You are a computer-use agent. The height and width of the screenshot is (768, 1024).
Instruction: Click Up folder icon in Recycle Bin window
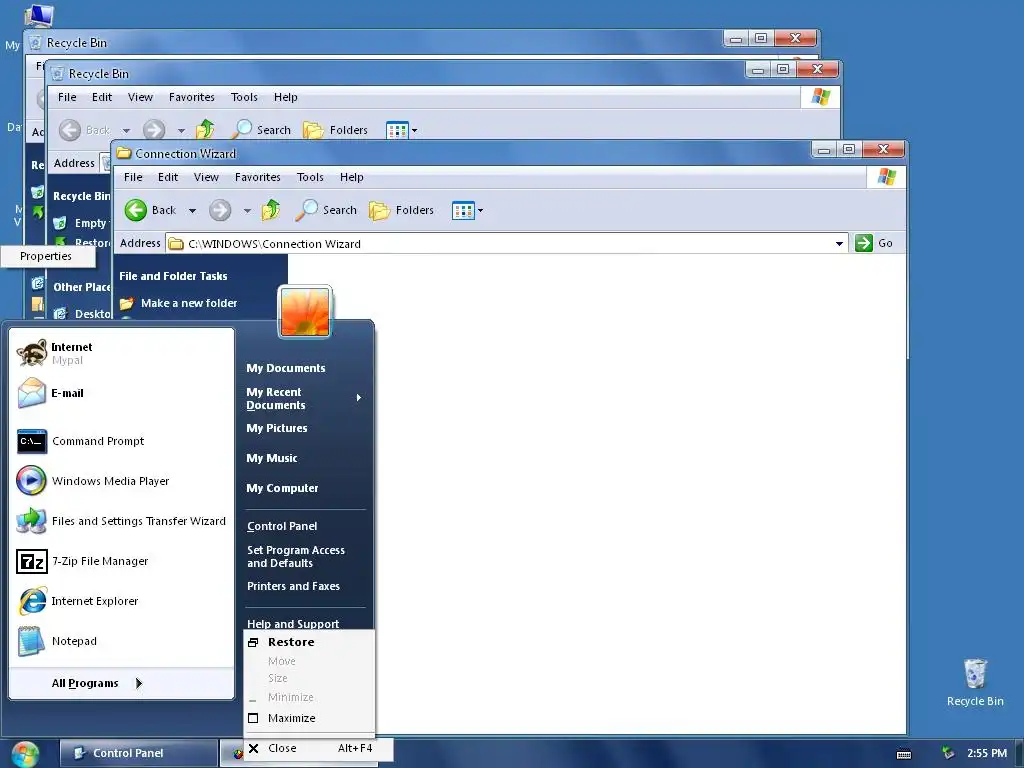click(x=205, y=129)
